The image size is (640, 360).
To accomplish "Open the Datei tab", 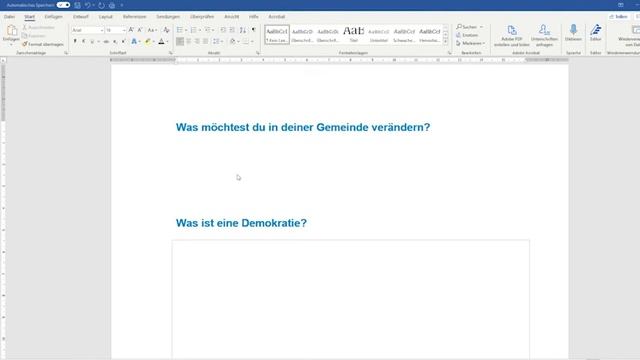I will [9, 17].
